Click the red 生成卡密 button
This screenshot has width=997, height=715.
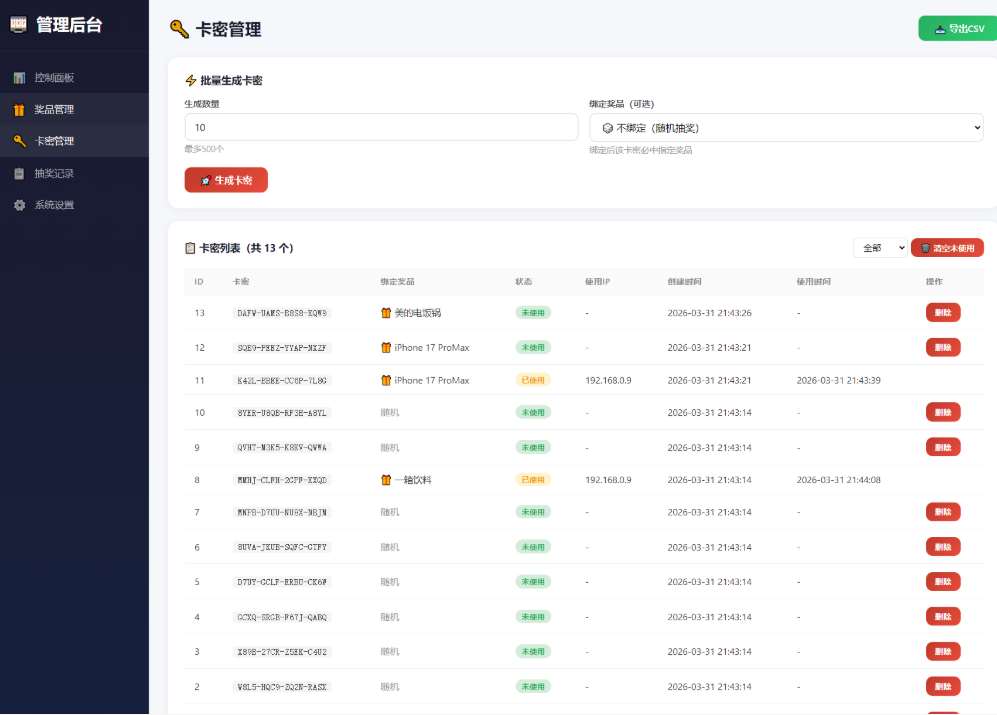(x=226, y=180)
